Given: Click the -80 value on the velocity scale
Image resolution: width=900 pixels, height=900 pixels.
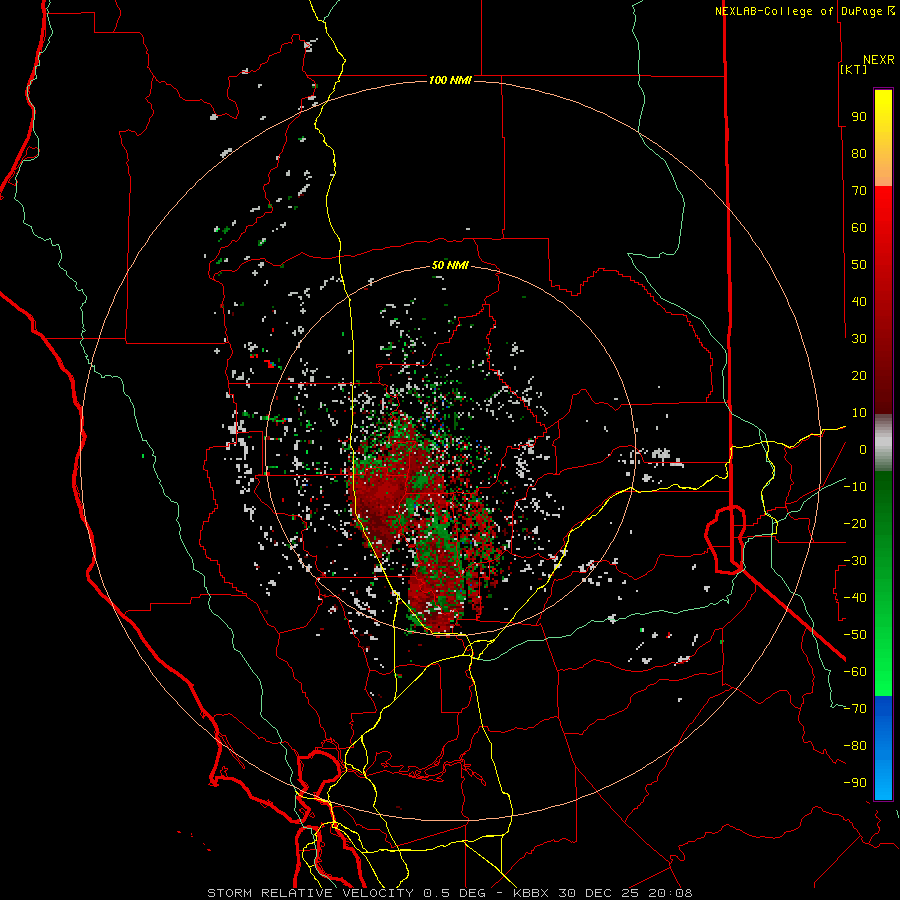Looking at the screenshot, I should coord(855,746).
